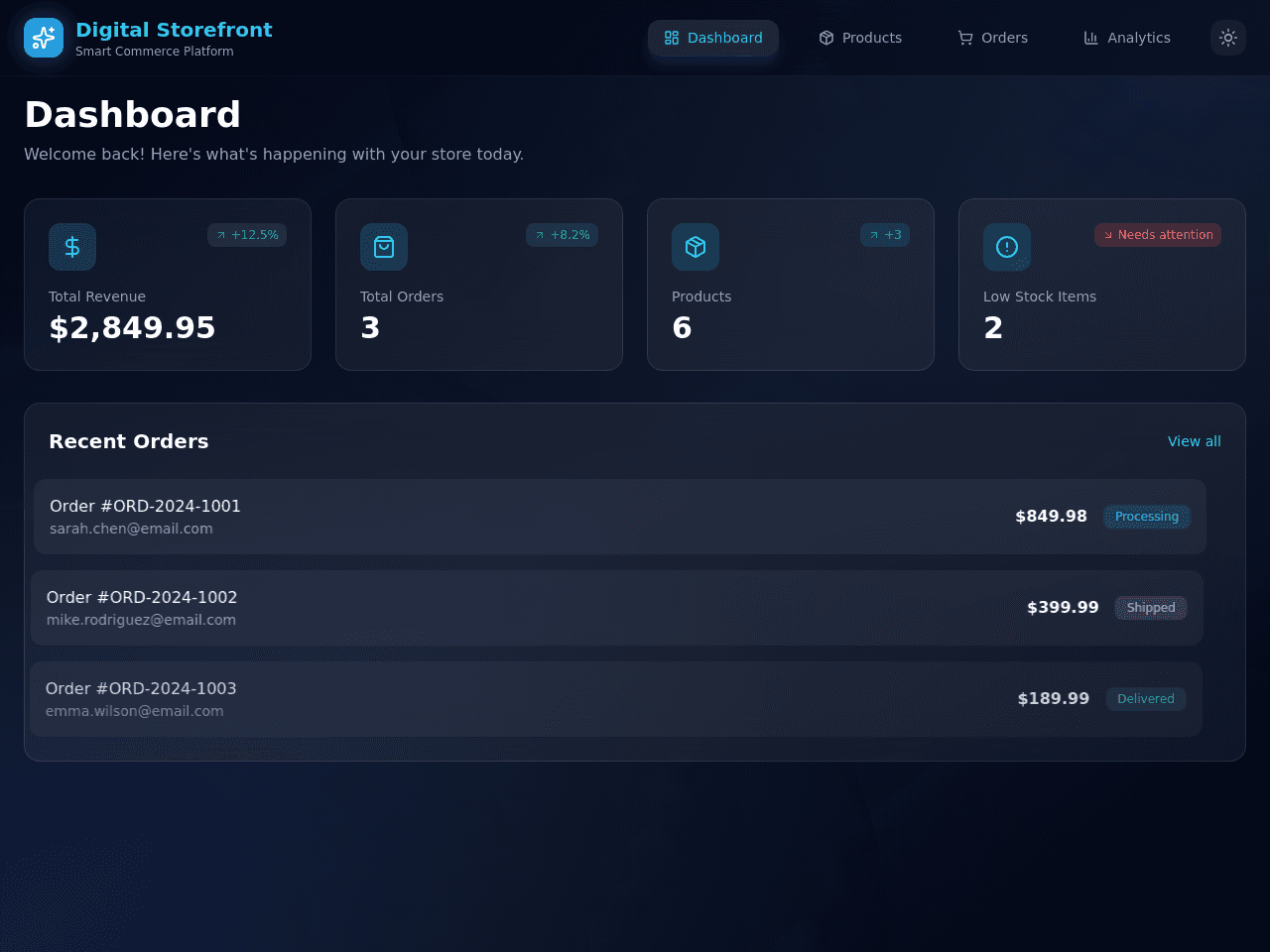Open Order #ORD-2024-1002
The image size is (1270, 952).
(617, 608)
